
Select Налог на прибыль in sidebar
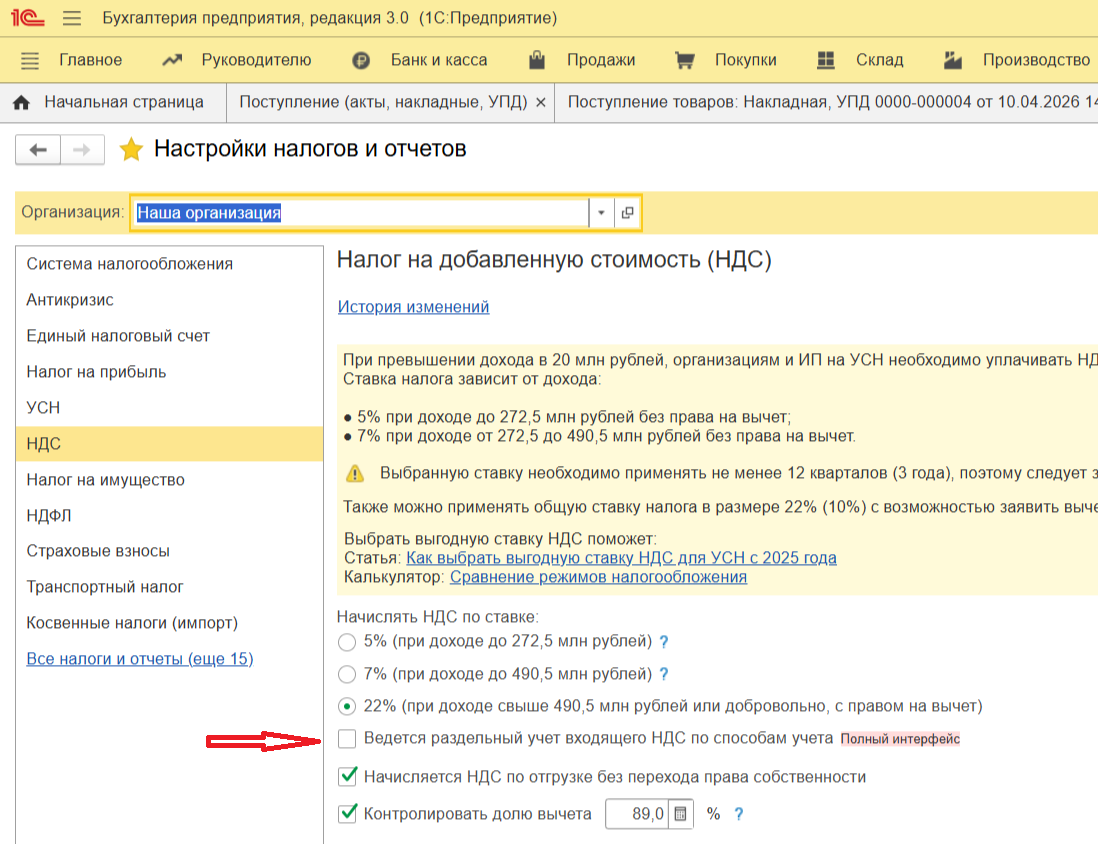click(x=169, y=372)
